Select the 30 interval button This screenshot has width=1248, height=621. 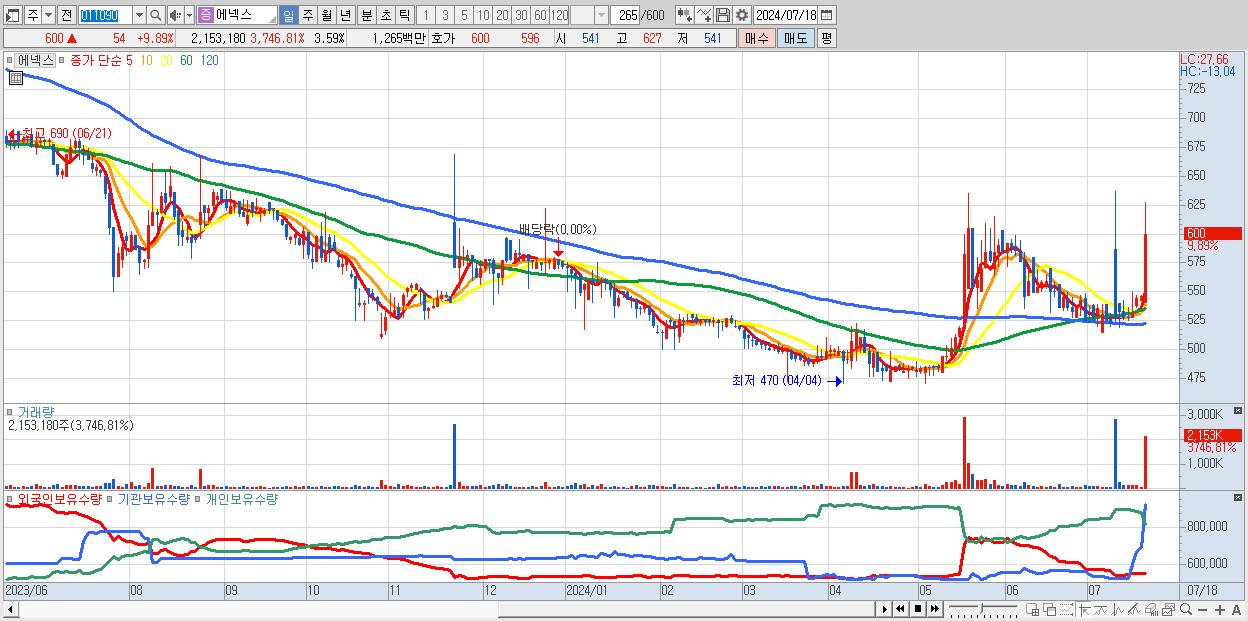tap(521, 15)
